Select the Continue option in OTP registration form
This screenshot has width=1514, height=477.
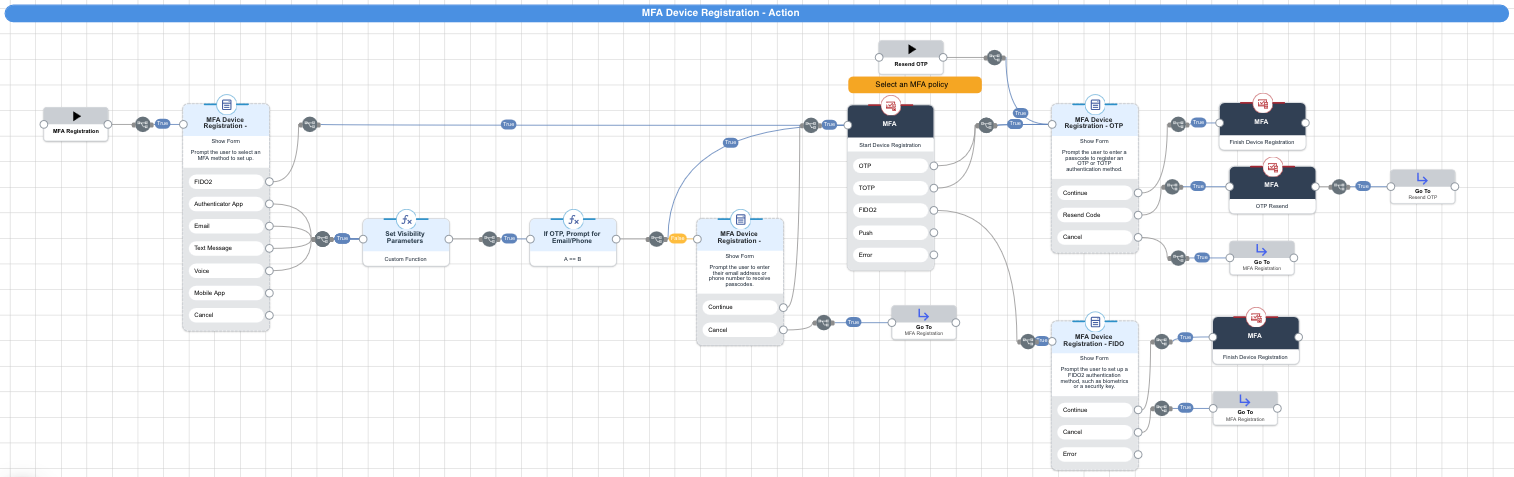coord(1095,193)
